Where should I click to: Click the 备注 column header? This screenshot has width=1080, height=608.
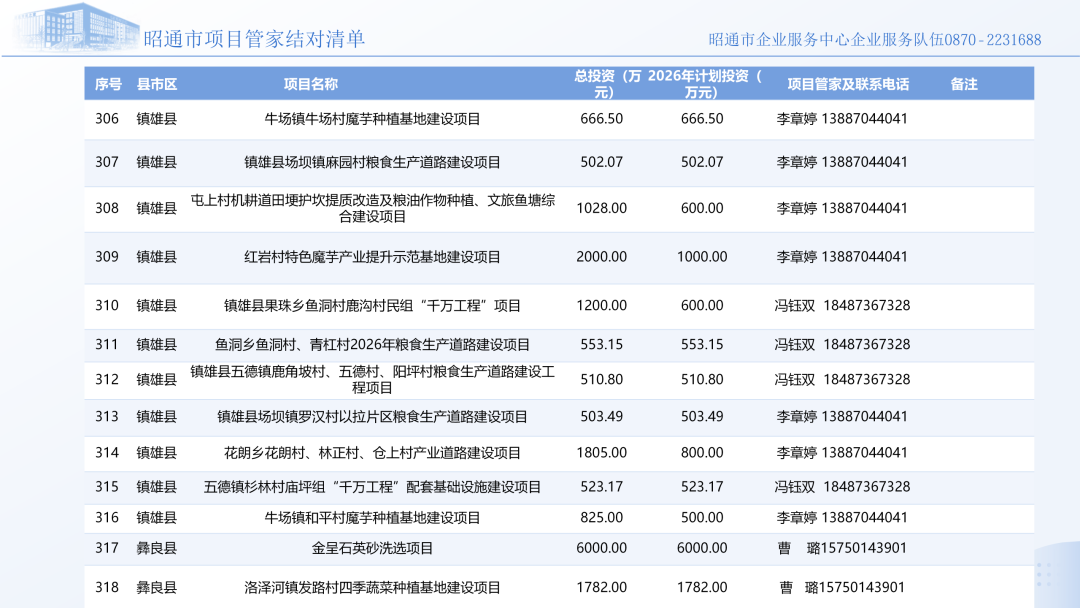click(x=964, y=84)
